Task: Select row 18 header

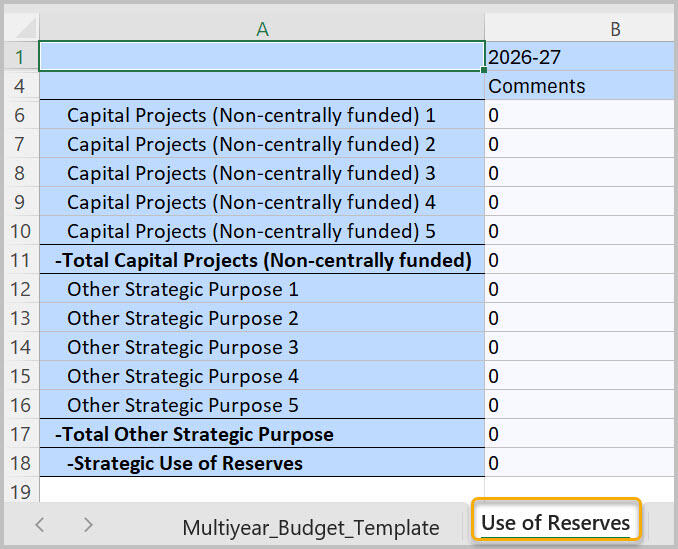Action: pos(22,463)
